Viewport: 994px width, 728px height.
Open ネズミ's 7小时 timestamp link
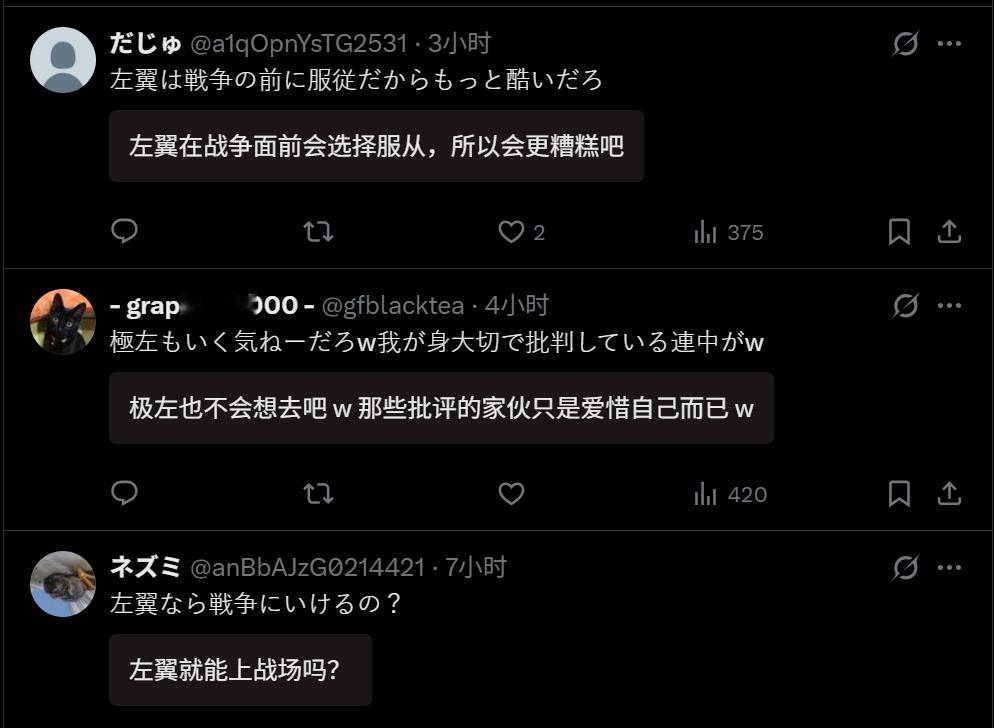pos(475,567)
